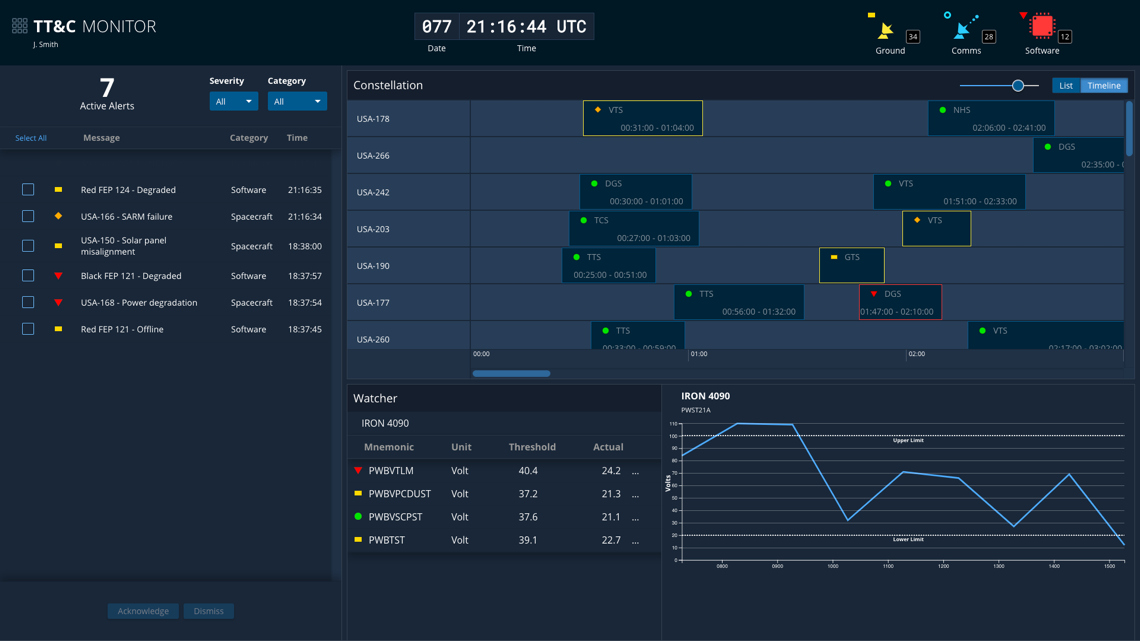Select USA-266 DGS contact block

(1079, 156)
